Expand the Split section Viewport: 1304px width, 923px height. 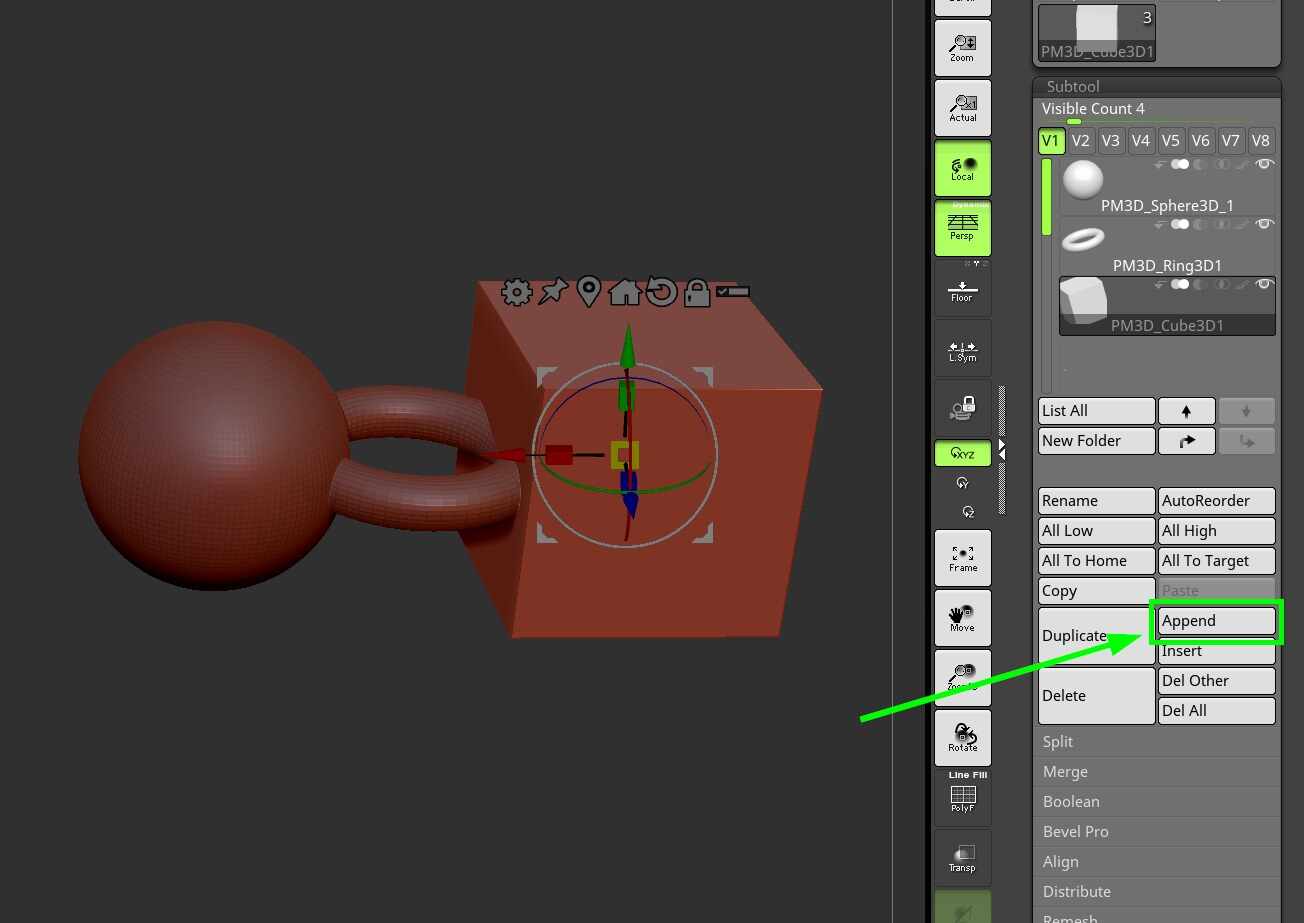[x=1057, y=742]
